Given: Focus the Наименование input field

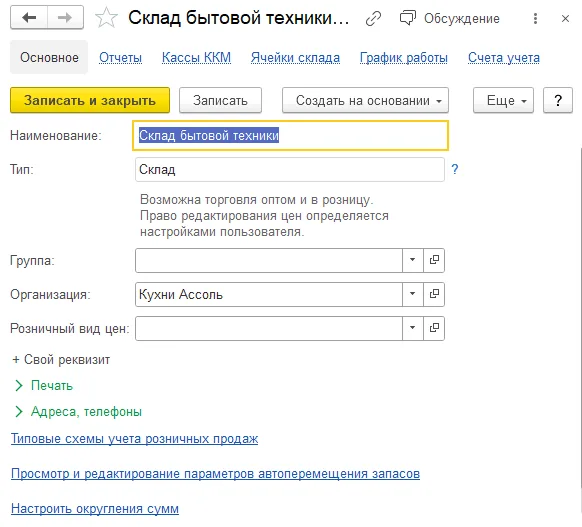Looking at the screenshot, I should (291, 135).
